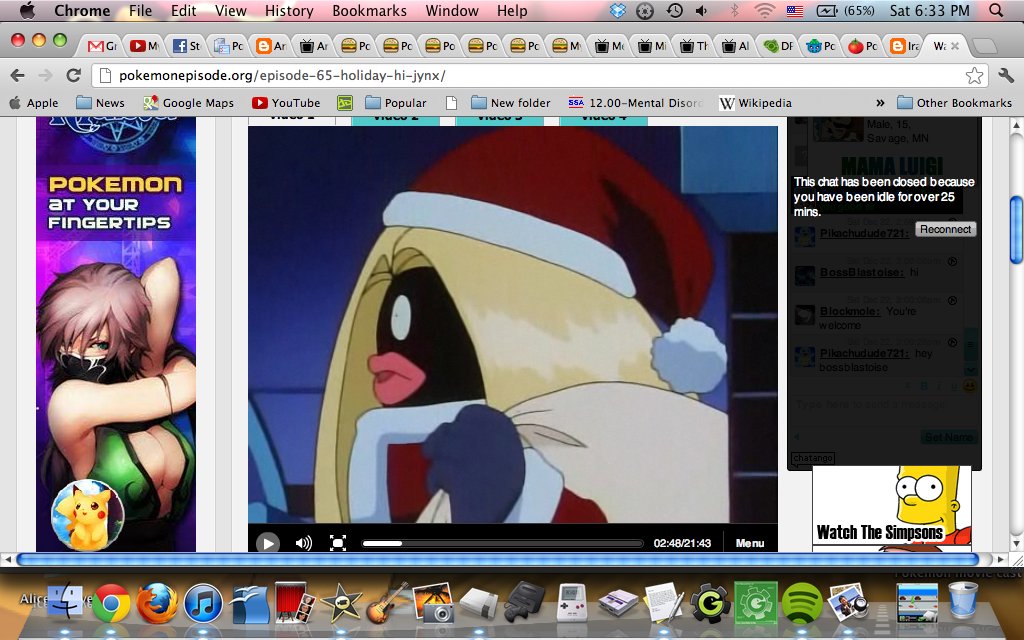Launch iMovie from the dock
Image resolution: width=1024 pixels, height=640 pixels.
click(342, 603)
